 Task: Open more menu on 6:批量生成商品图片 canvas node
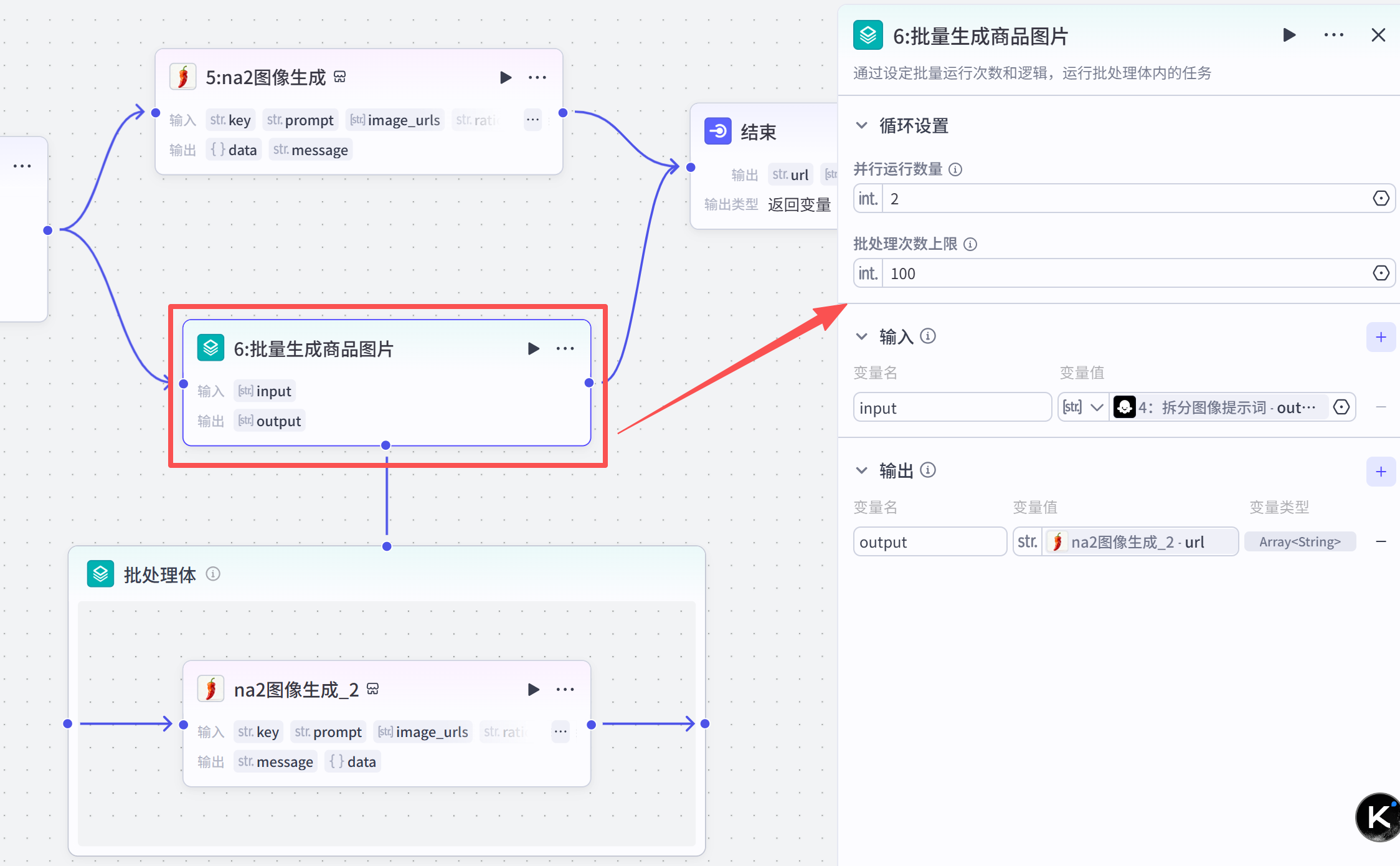[565, 349]
